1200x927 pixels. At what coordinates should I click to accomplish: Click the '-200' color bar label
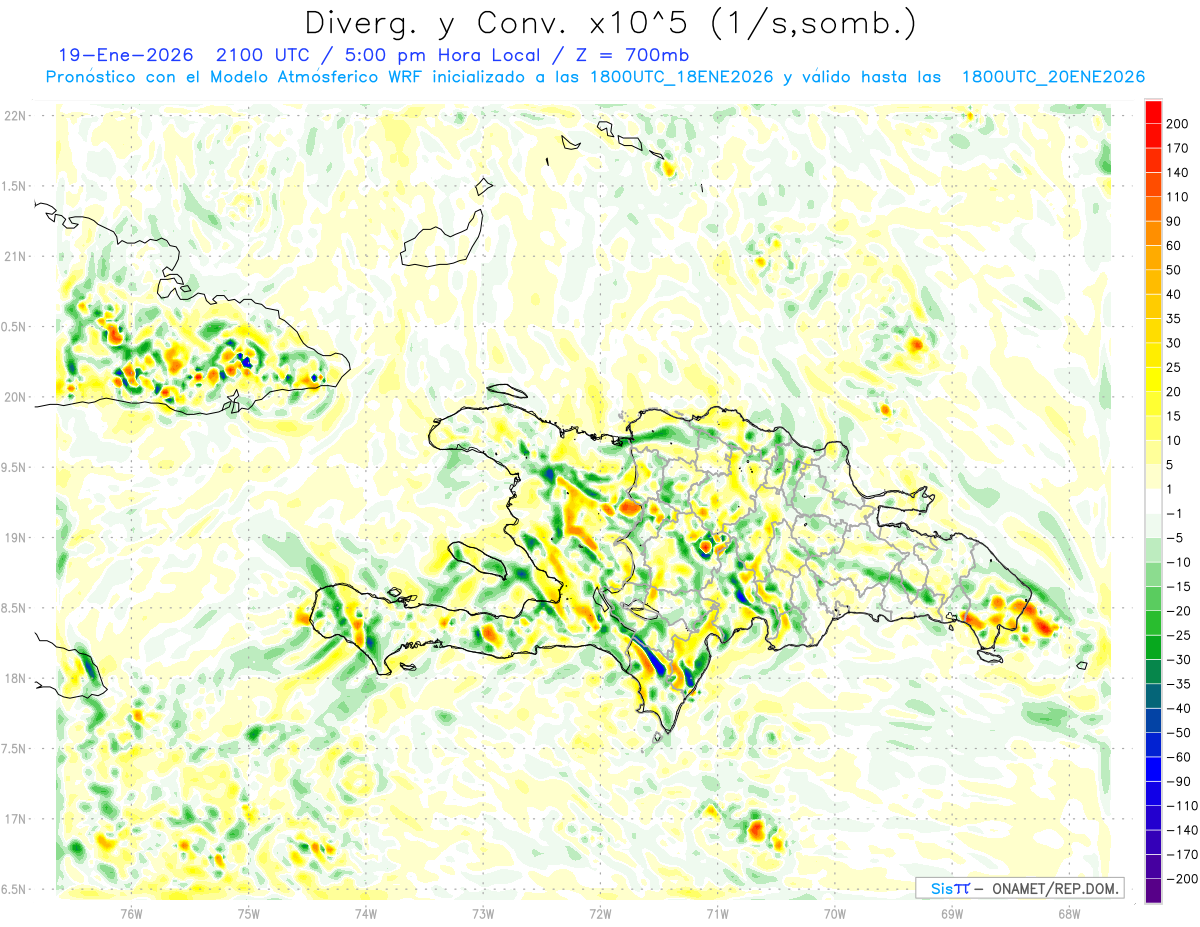pyautogui.click(x=1183, y=879)
